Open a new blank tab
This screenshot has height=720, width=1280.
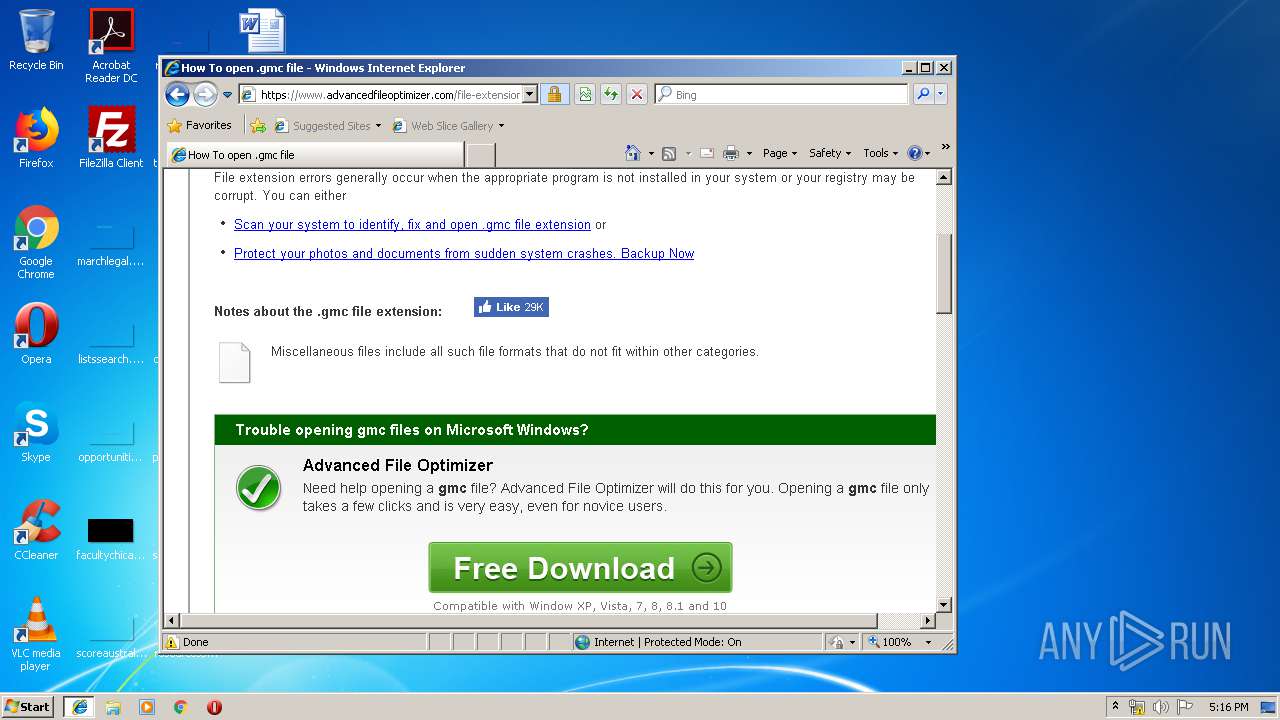480,155
